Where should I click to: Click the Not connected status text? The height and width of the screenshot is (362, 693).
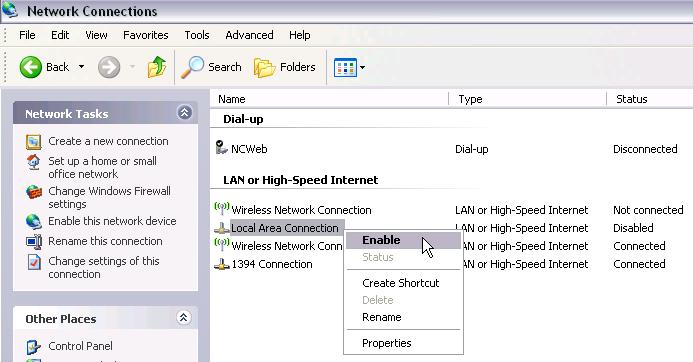coord(648,210)
